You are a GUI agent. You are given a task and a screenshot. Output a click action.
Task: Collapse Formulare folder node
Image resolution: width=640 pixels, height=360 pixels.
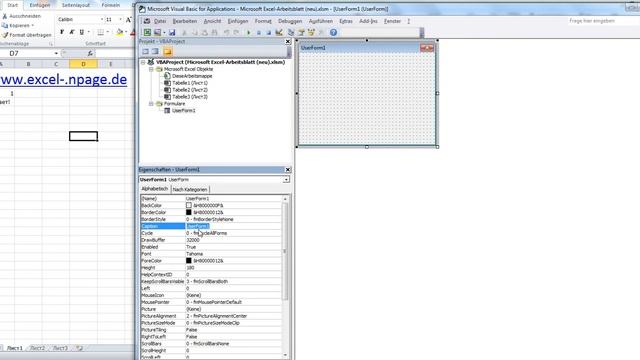tap(151, 104)
